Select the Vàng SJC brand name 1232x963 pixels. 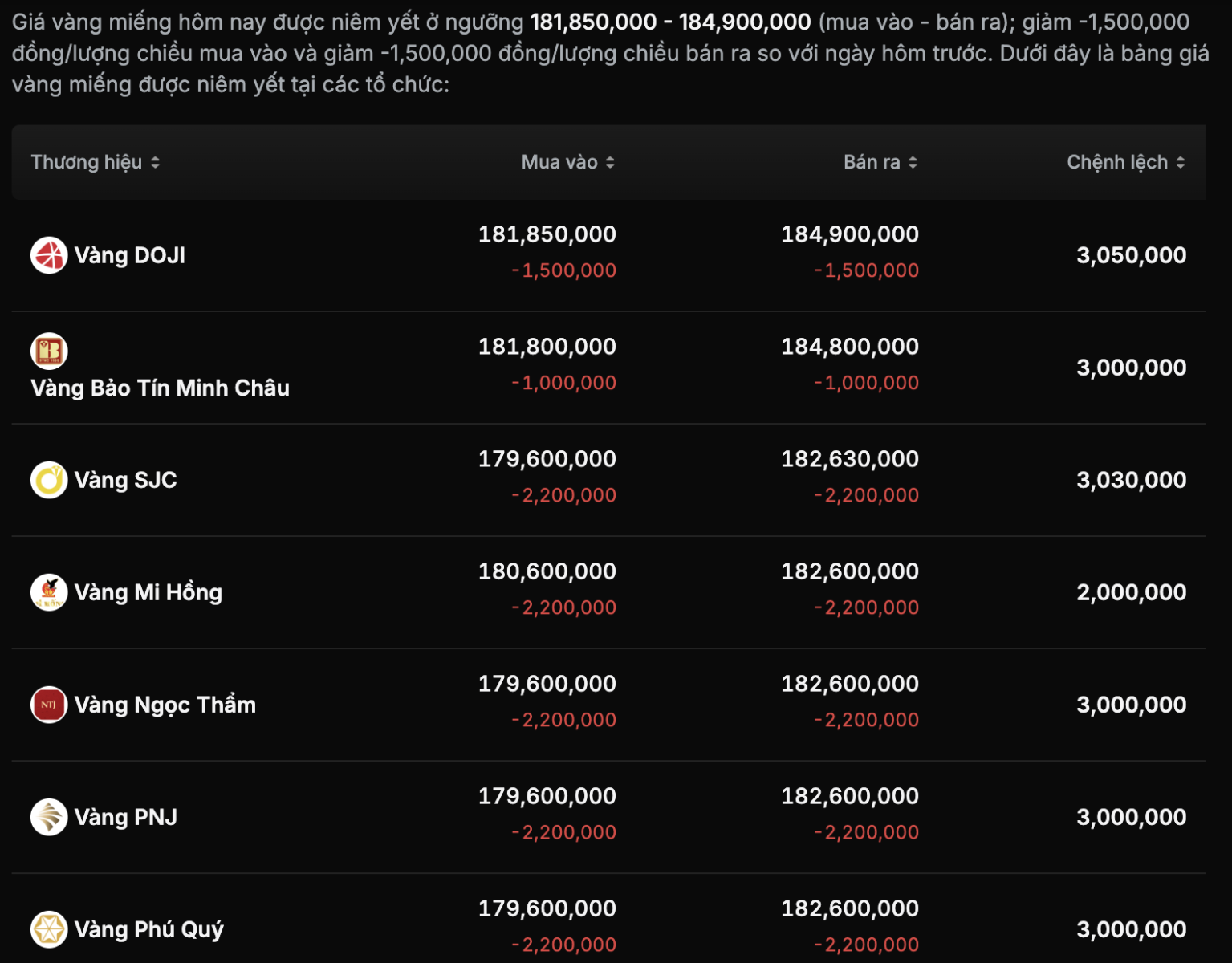(x=125, y=480)
